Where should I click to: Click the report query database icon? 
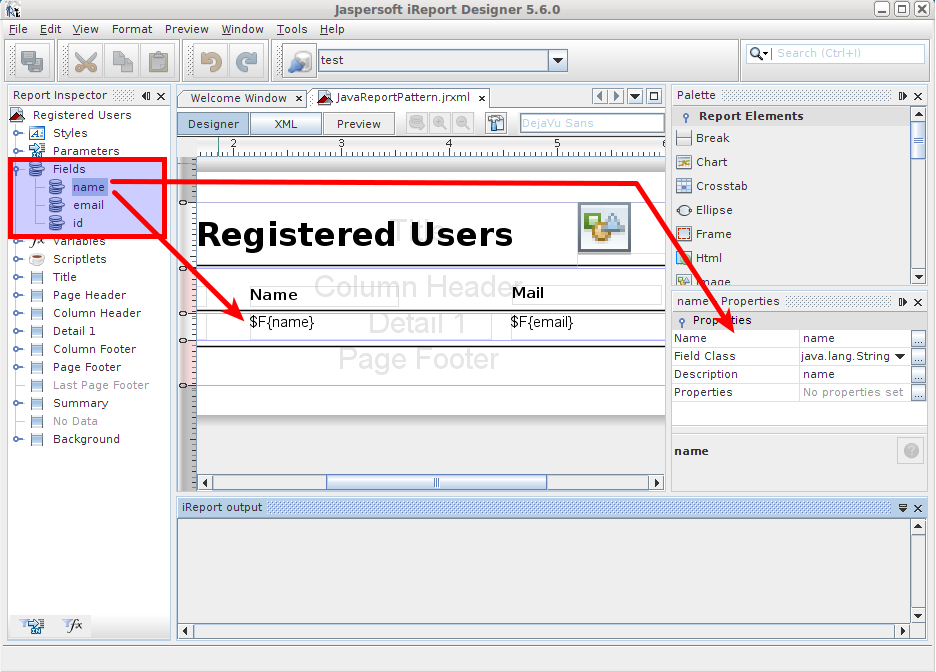[496, 124]
